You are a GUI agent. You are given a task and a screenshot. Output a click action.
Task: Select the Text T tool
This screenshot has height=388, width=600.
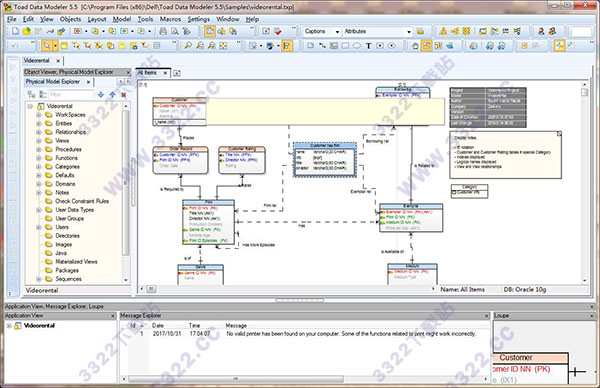coord(368,46)
